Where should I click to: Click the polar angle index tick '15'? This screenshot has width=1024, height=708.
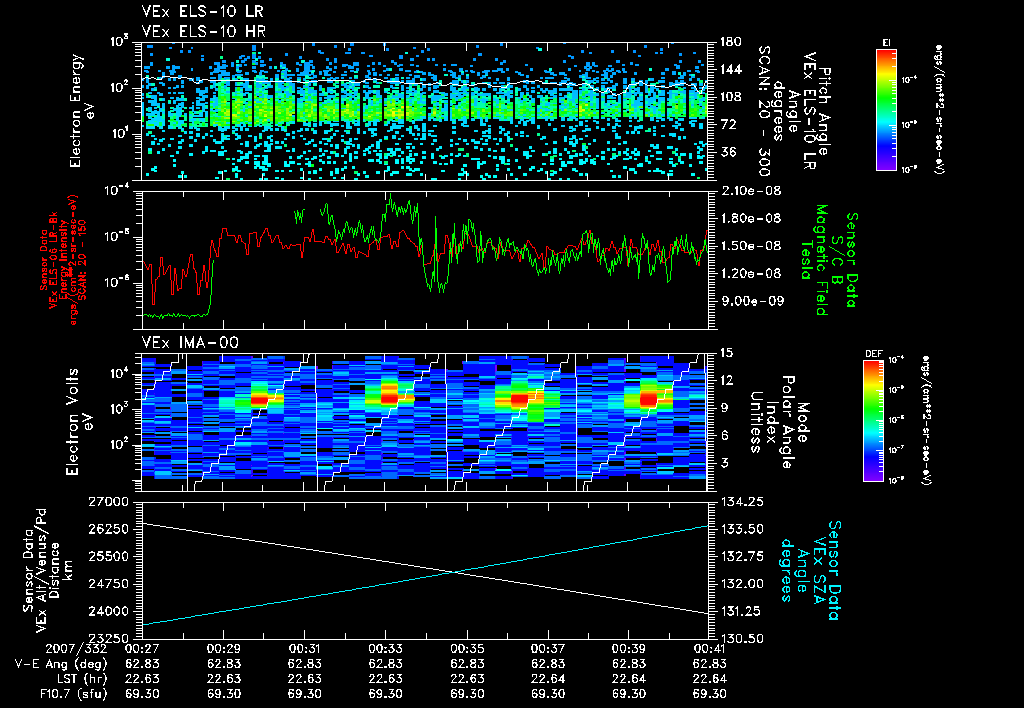pyautogui.click(x=726, y=353)
